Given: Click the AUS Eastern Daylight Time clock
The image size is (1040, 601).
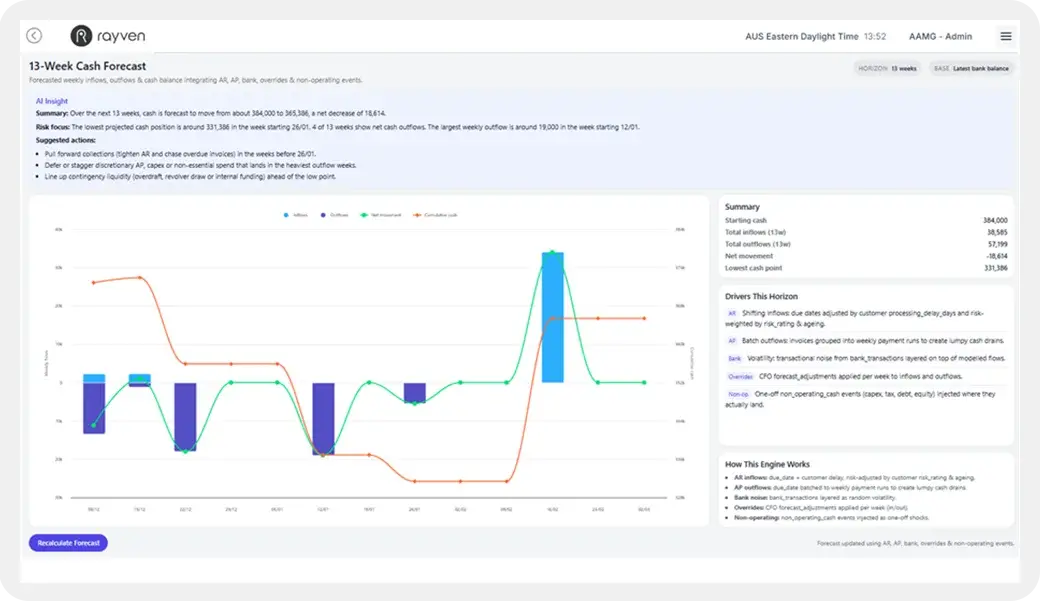Looking at the screenshot, I should 815,36.
